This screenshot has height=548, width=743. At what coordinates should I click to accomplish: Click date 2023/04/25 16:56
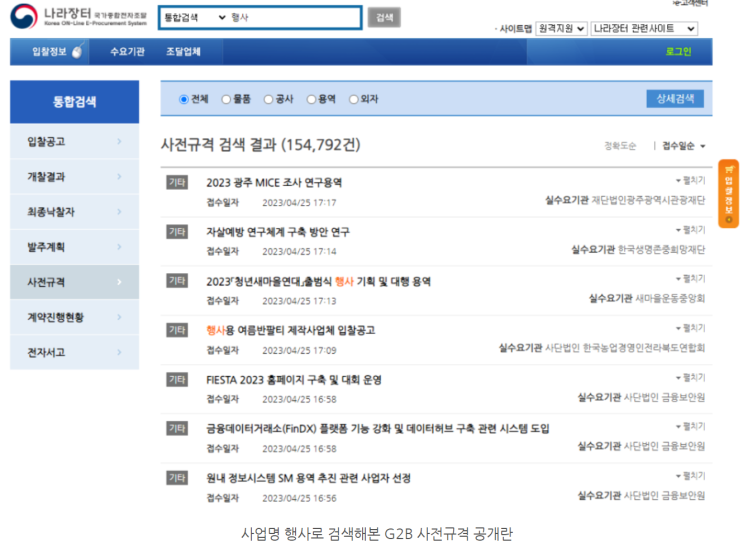click(299, 498)
